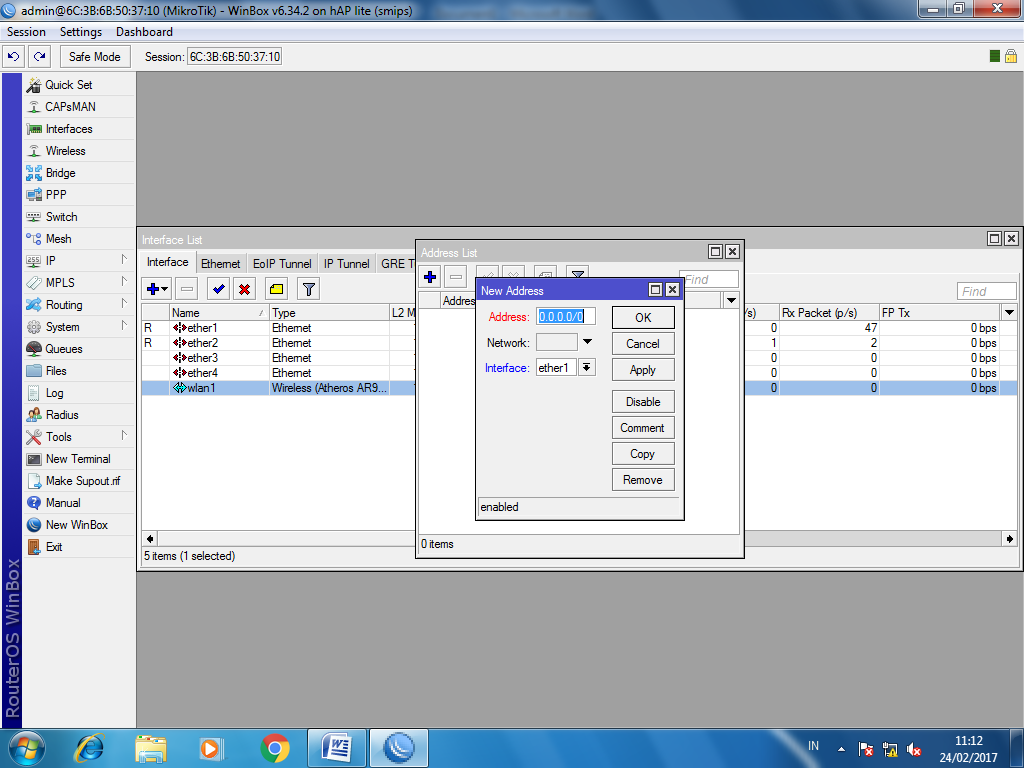Switch to IP Tunnel tab
Screen dimensions: 1024x768
click(x=346, y=264)
